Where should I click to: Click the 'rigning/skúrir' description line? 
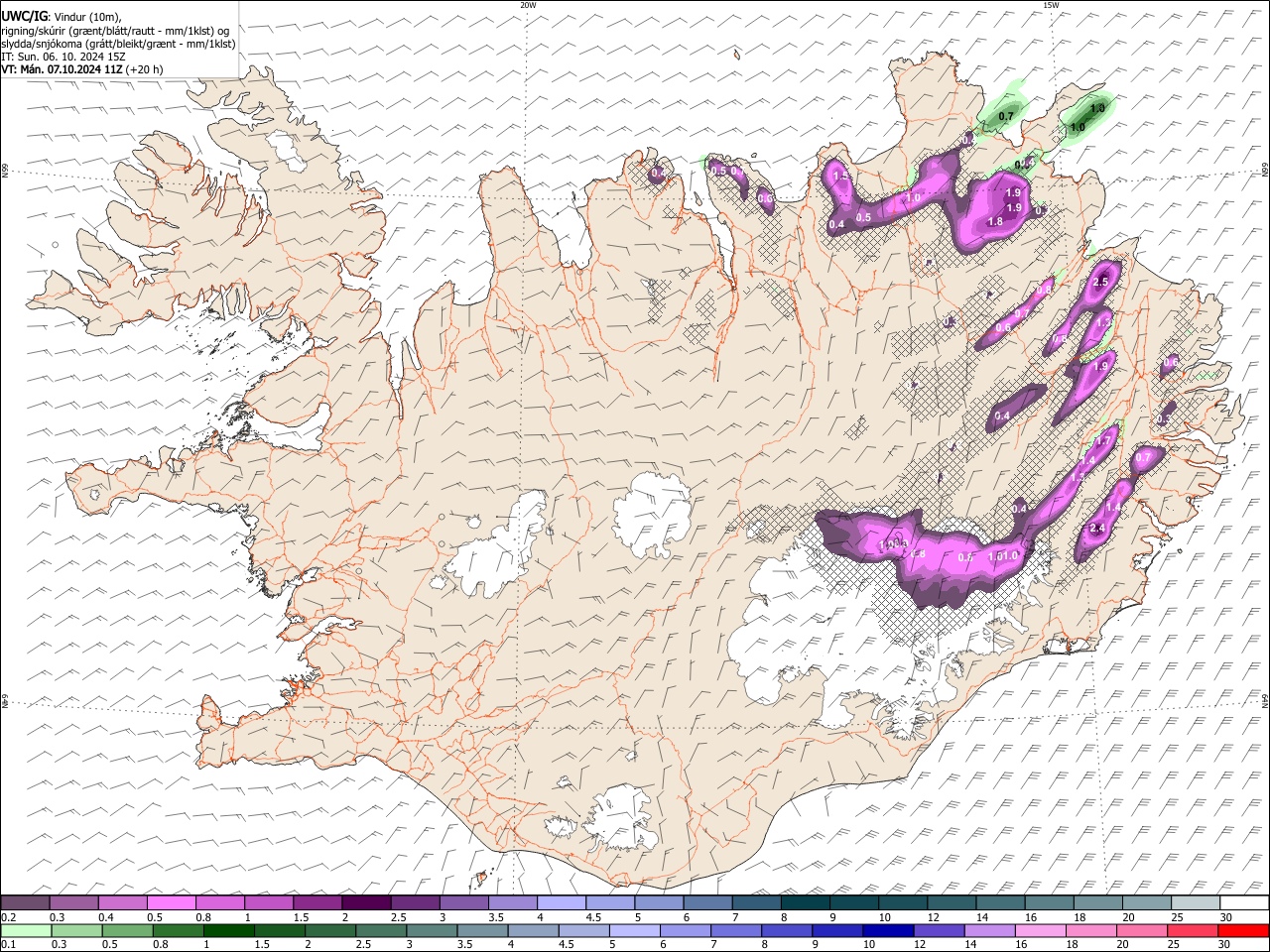116,31
